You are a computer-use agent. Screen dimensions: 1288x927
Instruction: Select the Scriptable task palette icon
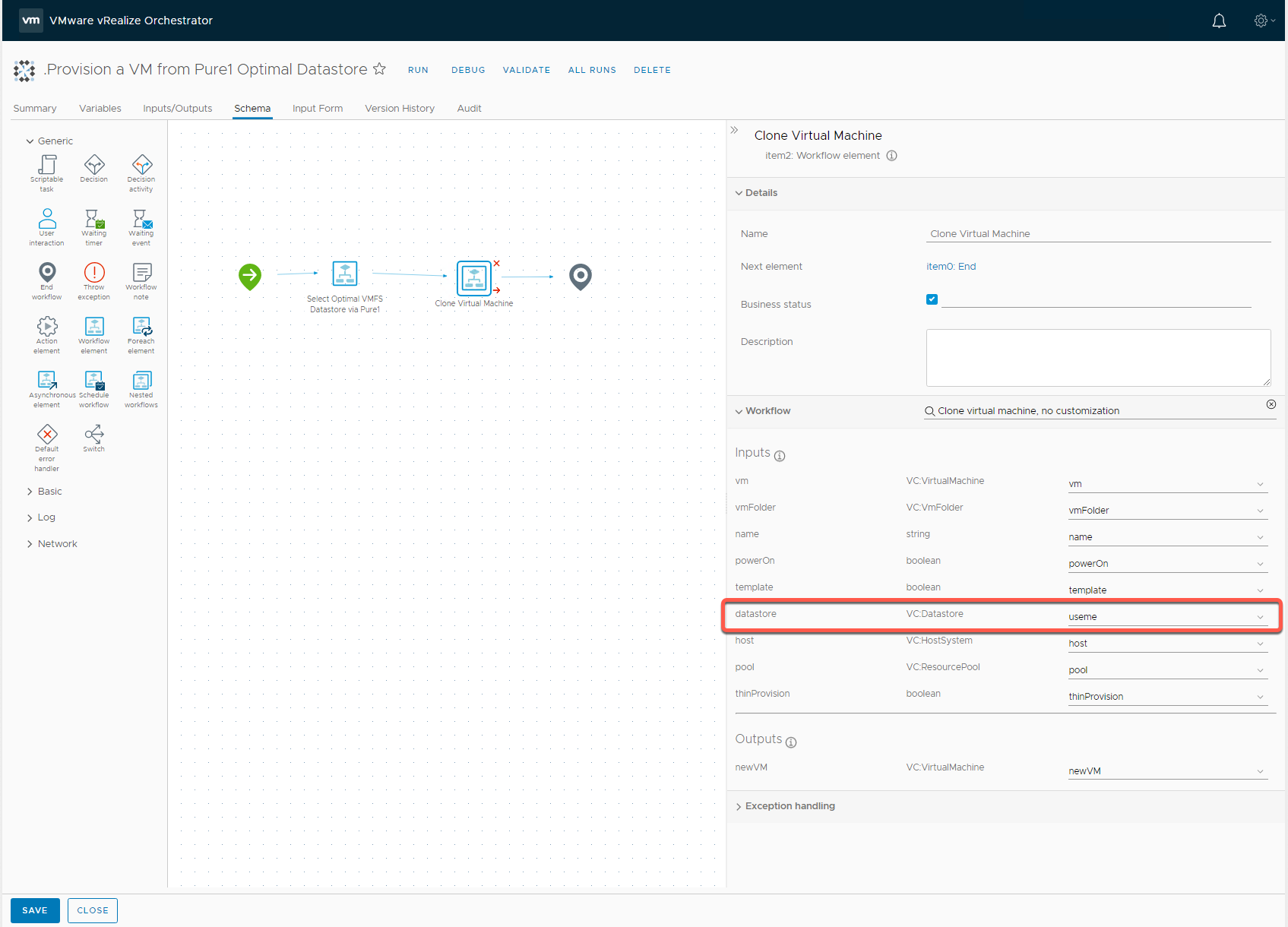[x=47, y=165]
